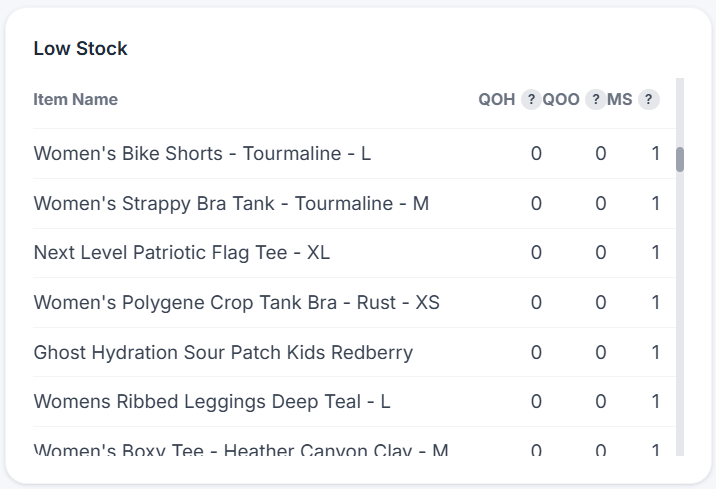Open Women's Strappy Bra Tank - Tourmaline - M
Screen dimensions: 716x489
(x=231, y=203)
